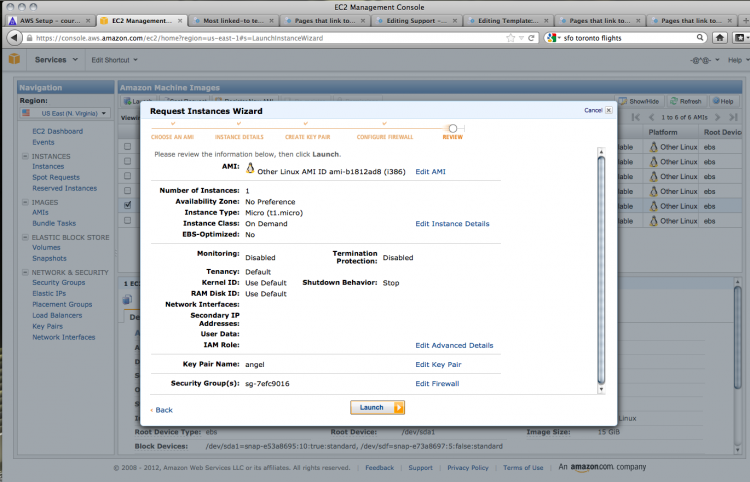Go to the next page of AMIs
The height and width of the screenshot is (482, 750).
coord(717,117)
